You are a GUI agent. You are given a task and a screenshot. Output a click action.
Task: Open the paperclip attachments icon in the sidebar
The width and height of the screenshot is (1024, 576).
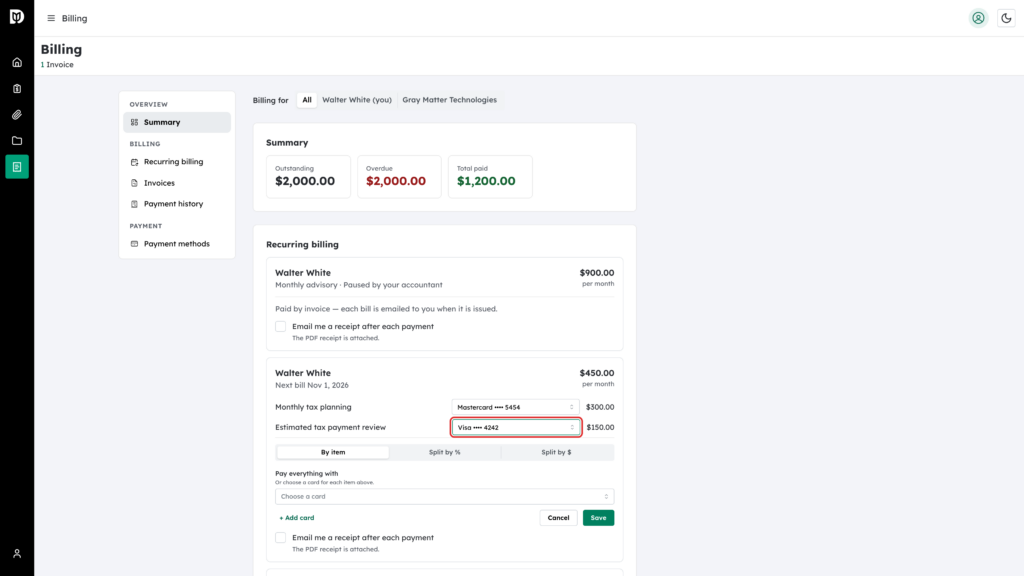pyautogui.click(x=17, y=115)
